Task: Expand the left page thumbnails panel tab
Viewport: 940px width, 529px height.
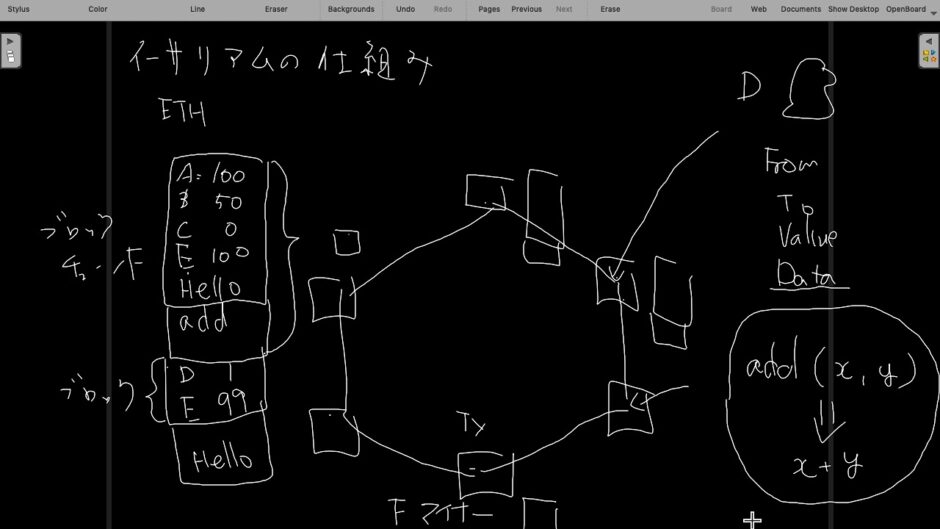Action: coord(10,50)
